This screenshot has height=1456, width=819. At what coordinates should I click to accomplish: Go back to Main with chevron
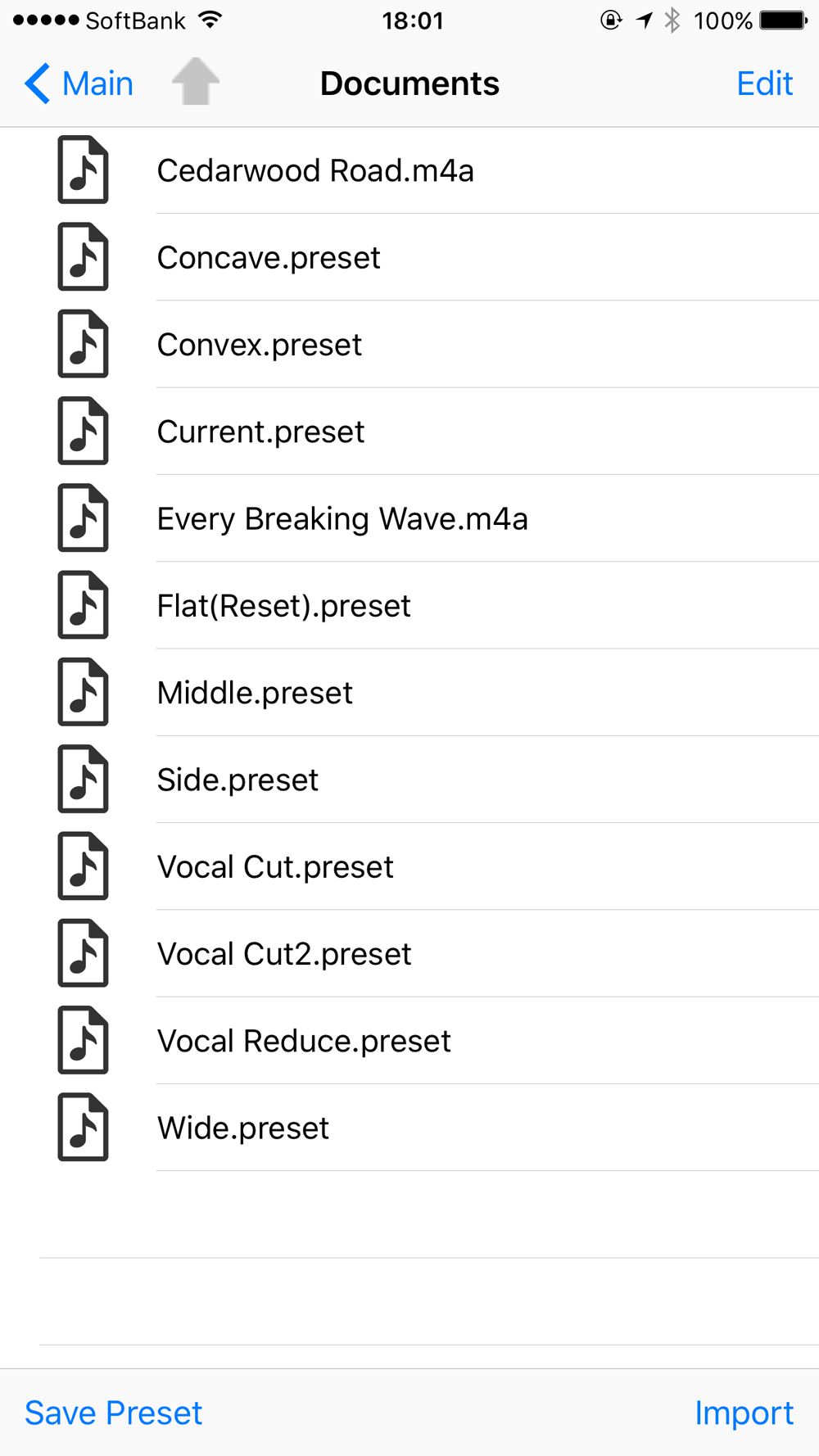pos(79,84)
